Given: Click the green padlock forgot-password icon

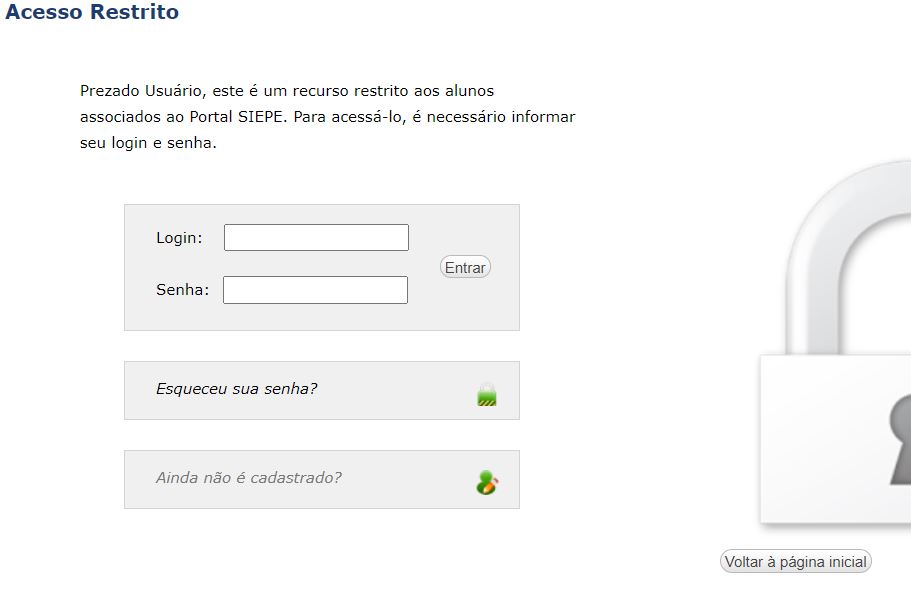Looking at the screenshot, I should (487, 393).
